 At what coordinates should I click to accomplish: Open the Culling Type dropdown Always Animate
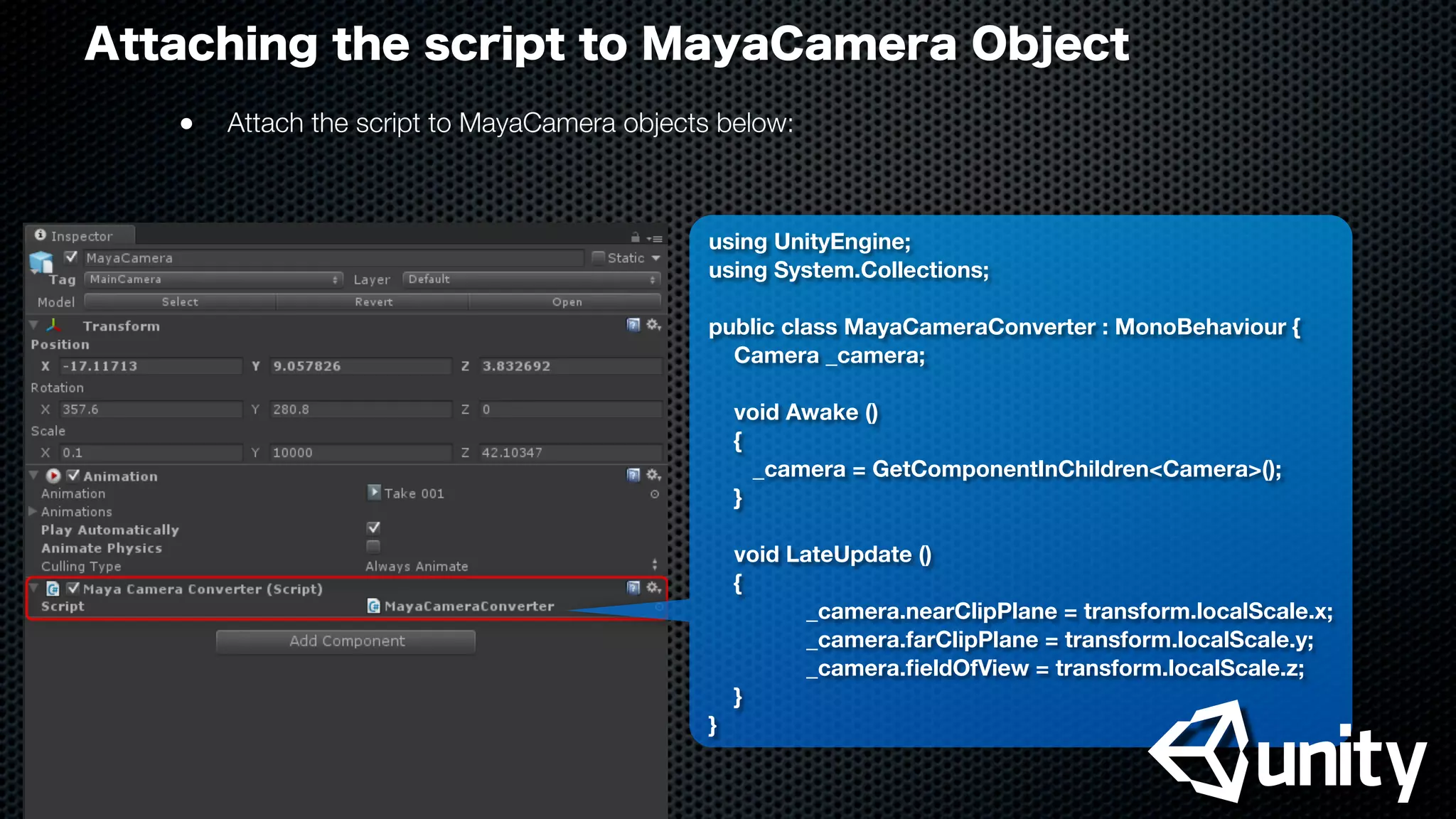tap(512, 566)
